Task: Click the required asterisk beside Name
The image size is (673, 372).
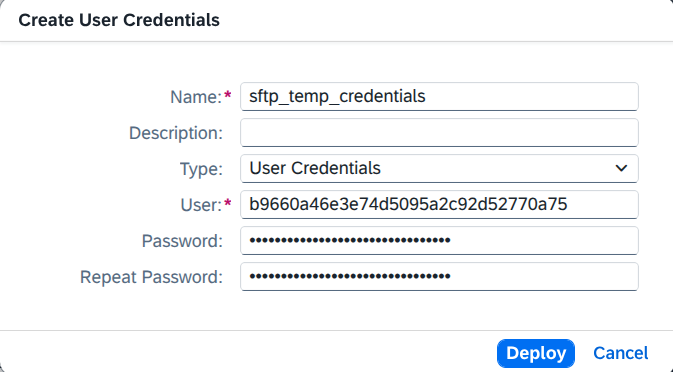Action: pyautogui.click(x=228, y=94)
